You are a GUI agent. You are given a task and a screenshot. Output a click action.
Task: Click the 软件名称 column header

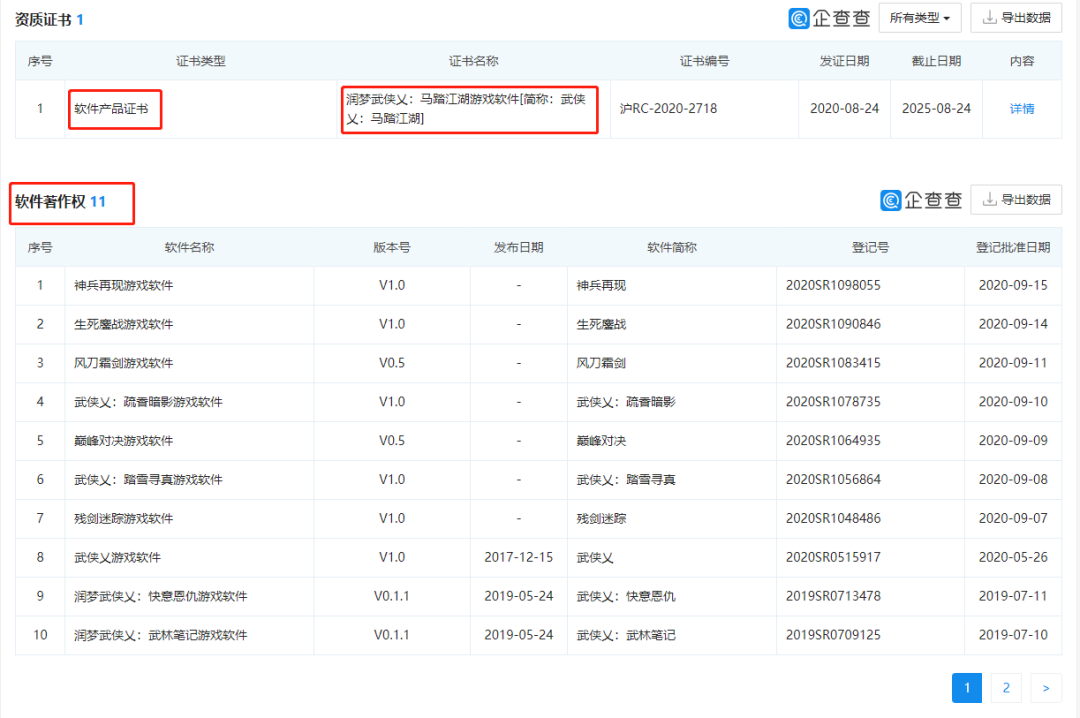[189, 247]
